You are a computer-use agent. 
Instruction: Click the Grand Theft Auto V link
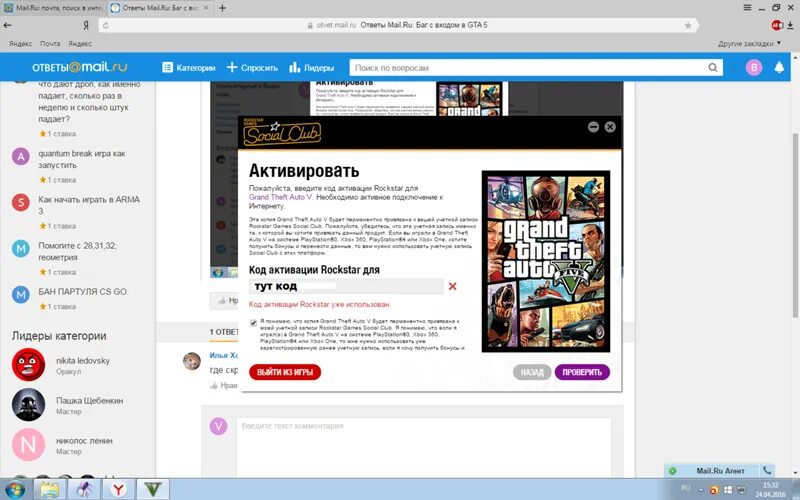(280, 197)
